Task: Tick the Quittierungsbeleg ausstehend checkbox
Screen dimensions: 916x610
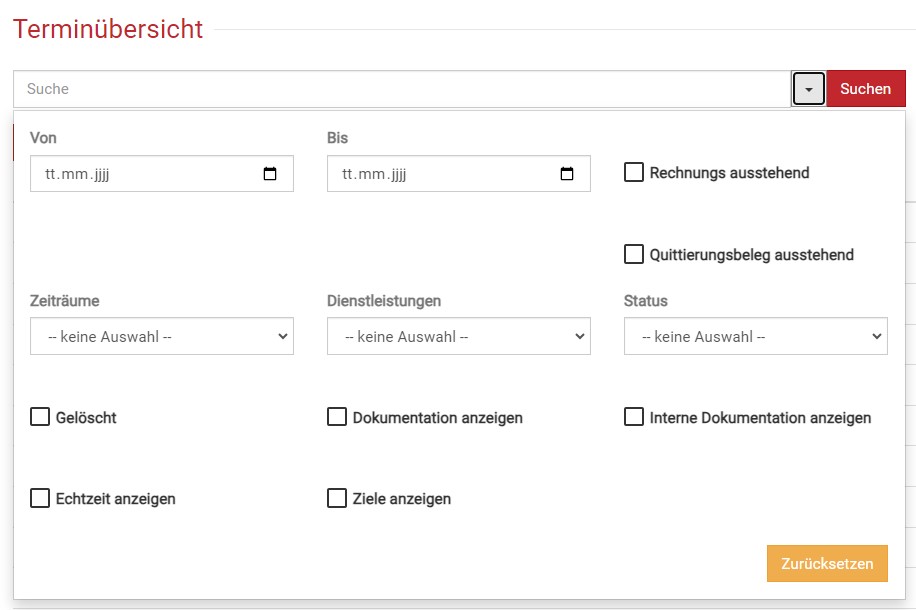Action: coord(634,255)
